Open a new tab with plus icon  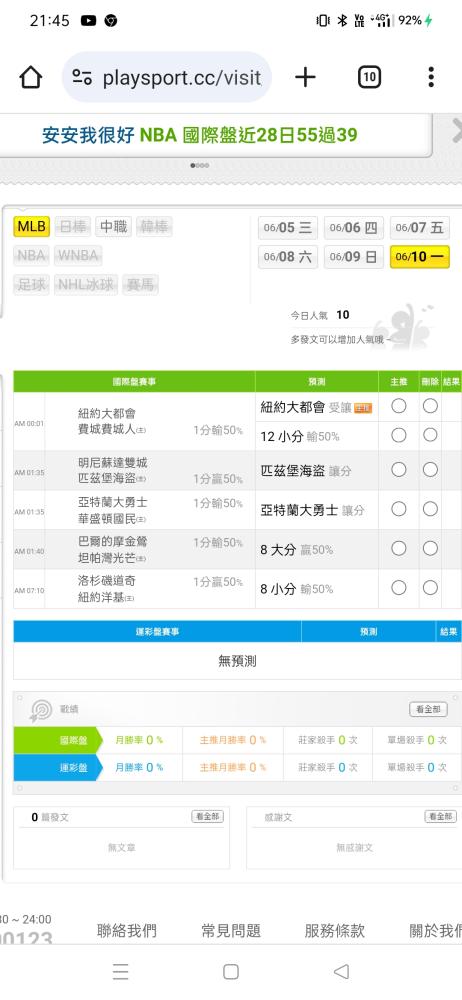pos(305,78)
